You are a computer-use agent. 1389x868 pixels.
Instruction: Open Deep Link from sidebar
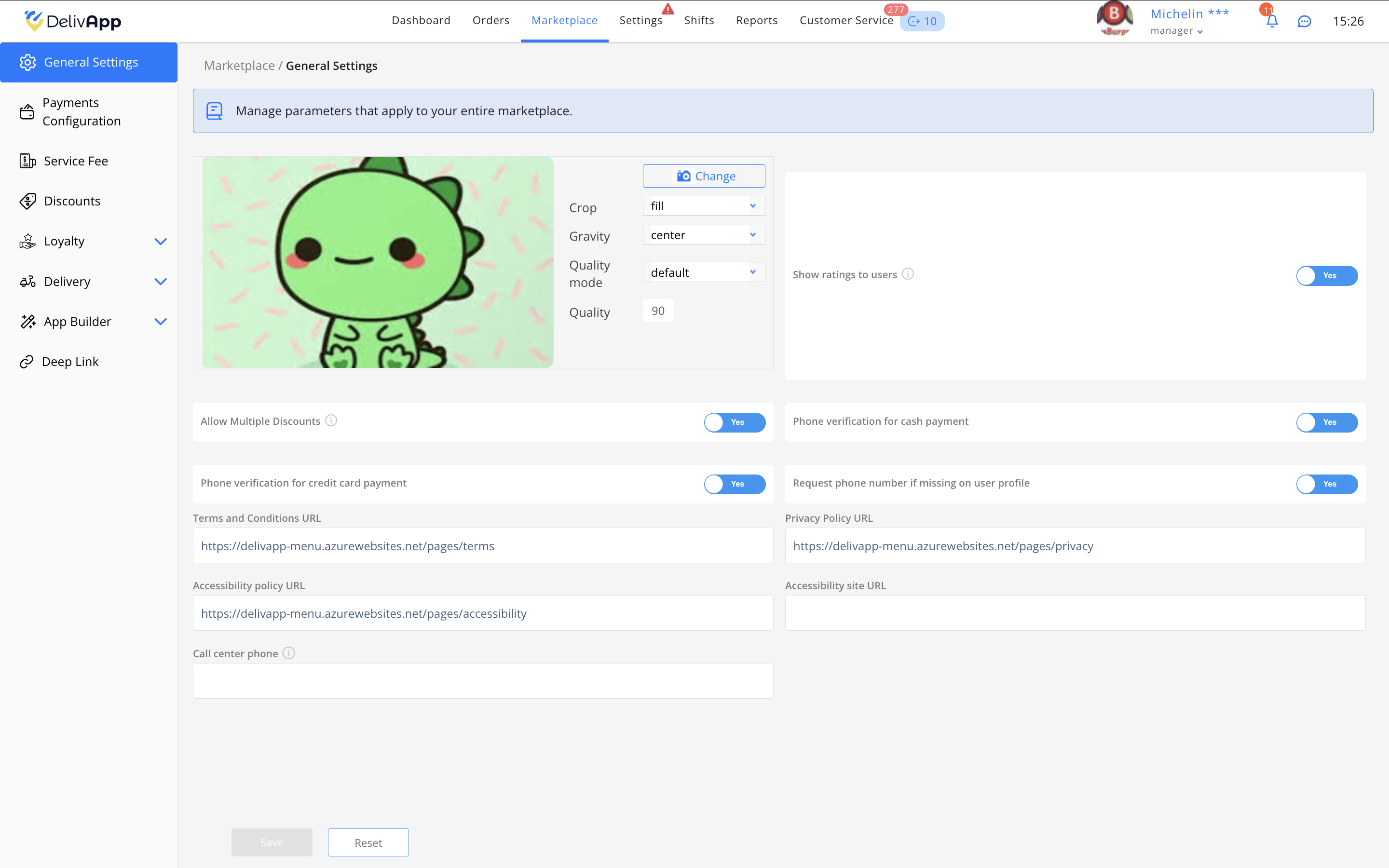[x=70, y=362]
